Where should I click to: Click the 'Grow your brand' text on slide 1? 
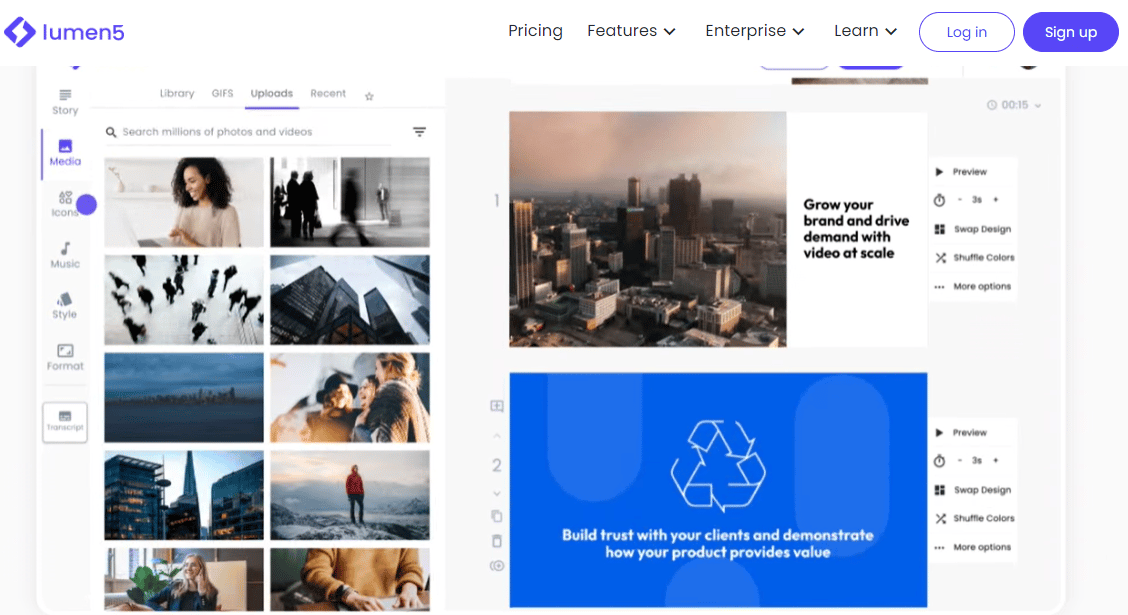click(856, 229)
